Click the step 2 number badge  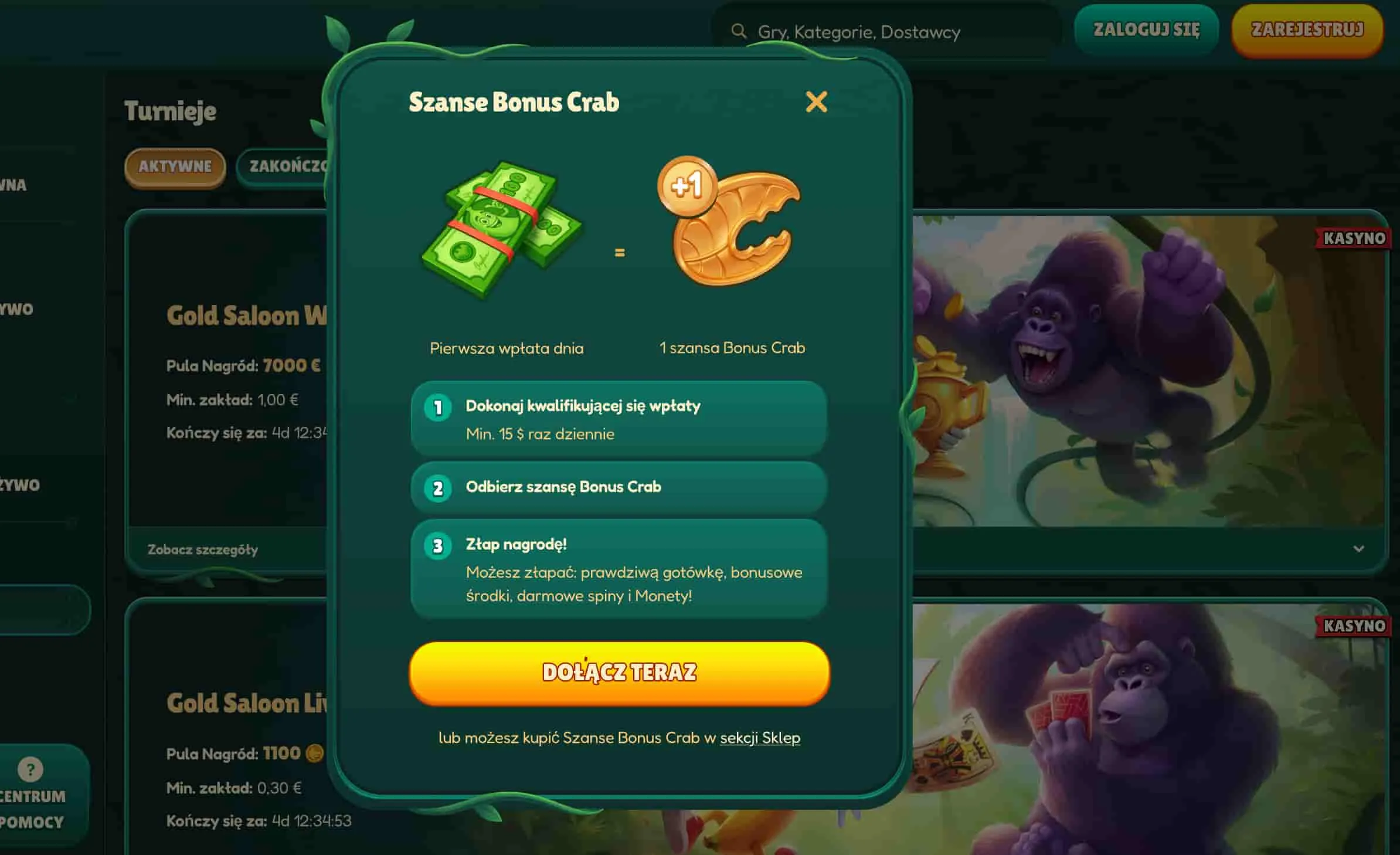(438, 488)
